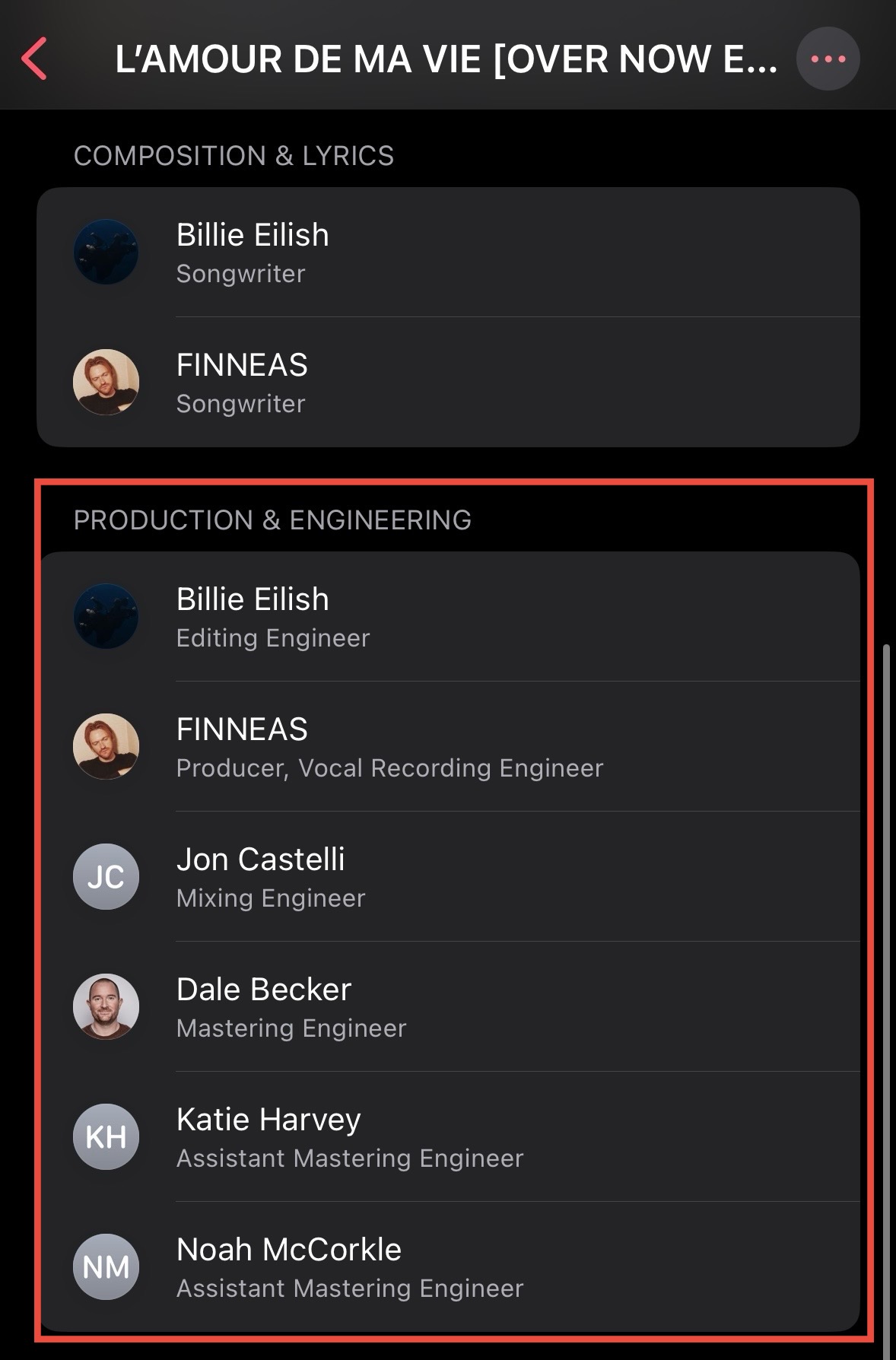Viewport: 896px width, 1360px height.
Task: Tap the KH initials avatar
Action: pos(106,1136)
